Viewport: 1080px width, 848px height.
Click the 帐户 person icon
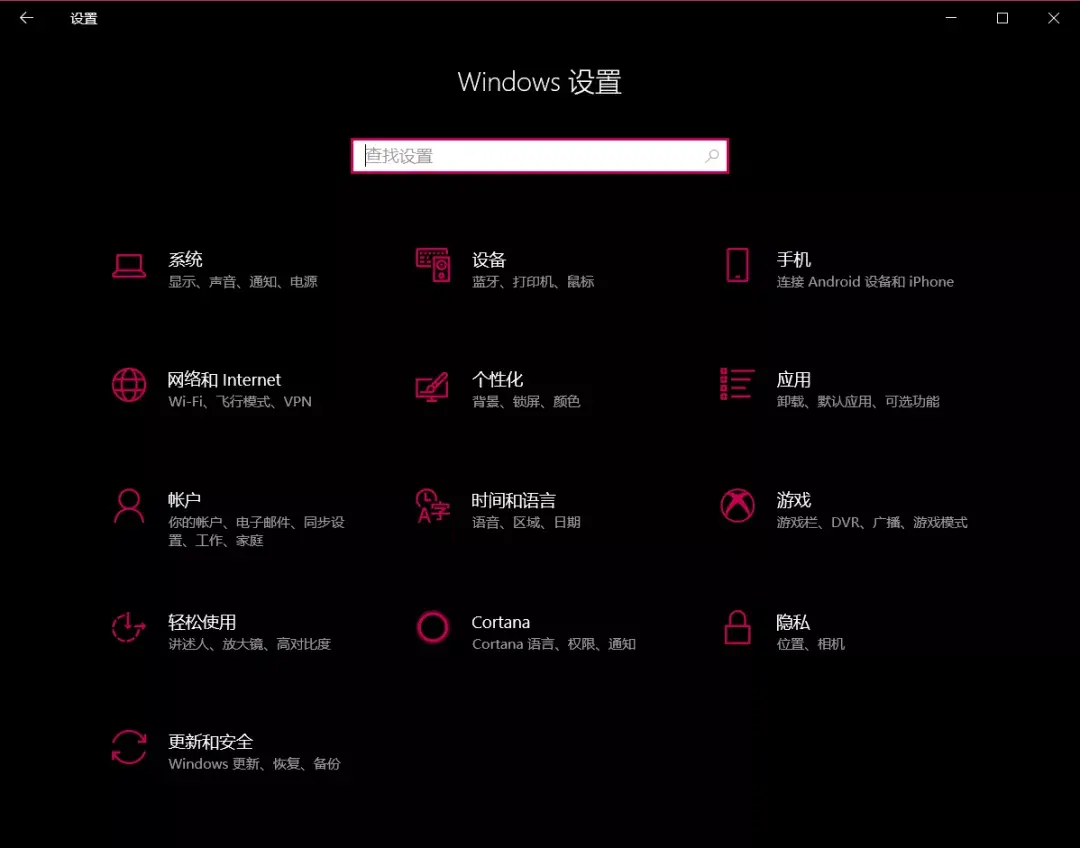point(129,506)
